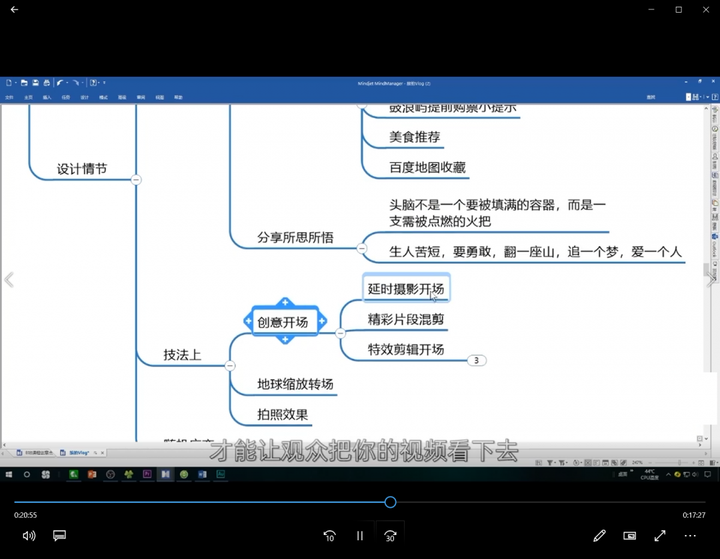Add a parent topic using left plus on 创意开场
Viewport: 720px width, 559px height.
click(x=248, y=321)
